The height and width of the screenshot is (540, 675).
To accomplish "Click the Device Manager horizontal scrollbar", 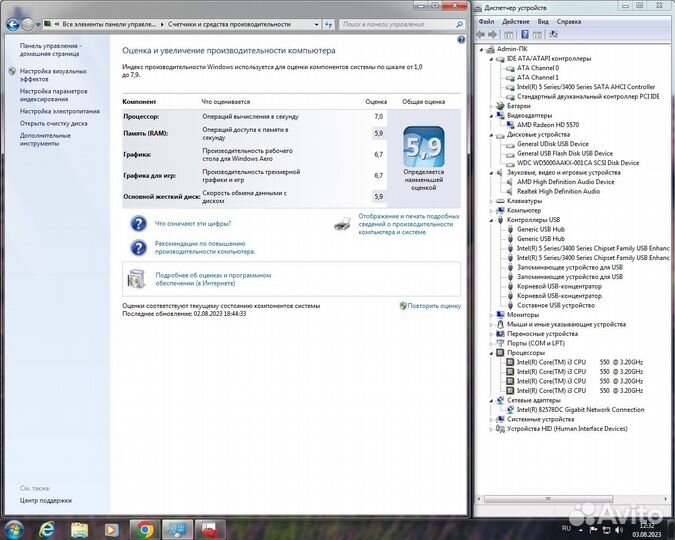I will [548, 499].
